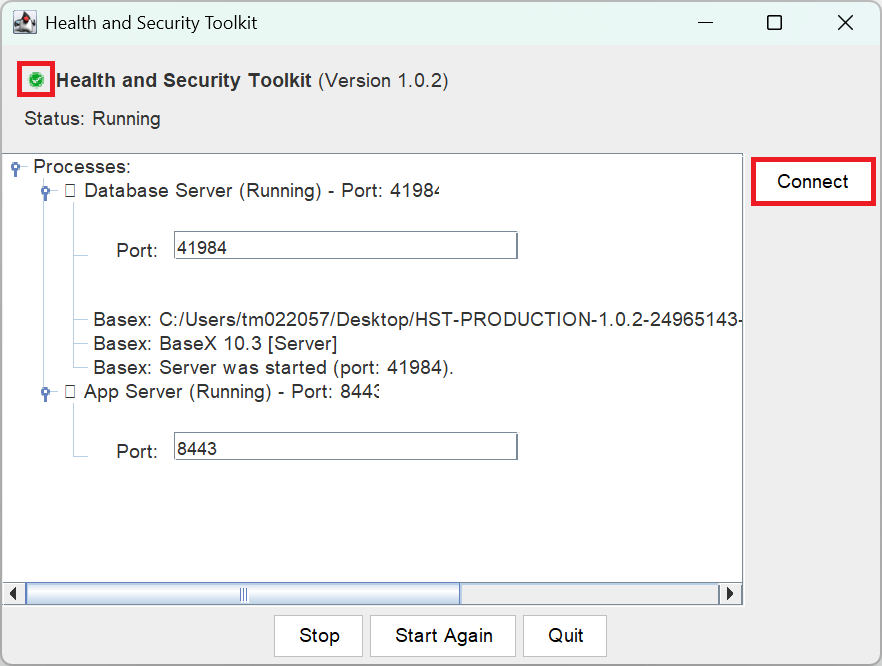
Task: Click the green running status check icon
Action: click(x=36, y=79)
